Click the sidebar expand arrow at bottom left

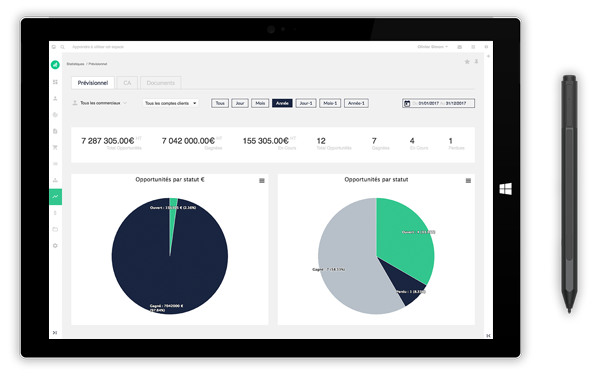pyautogui.click(x=55, y=333)
